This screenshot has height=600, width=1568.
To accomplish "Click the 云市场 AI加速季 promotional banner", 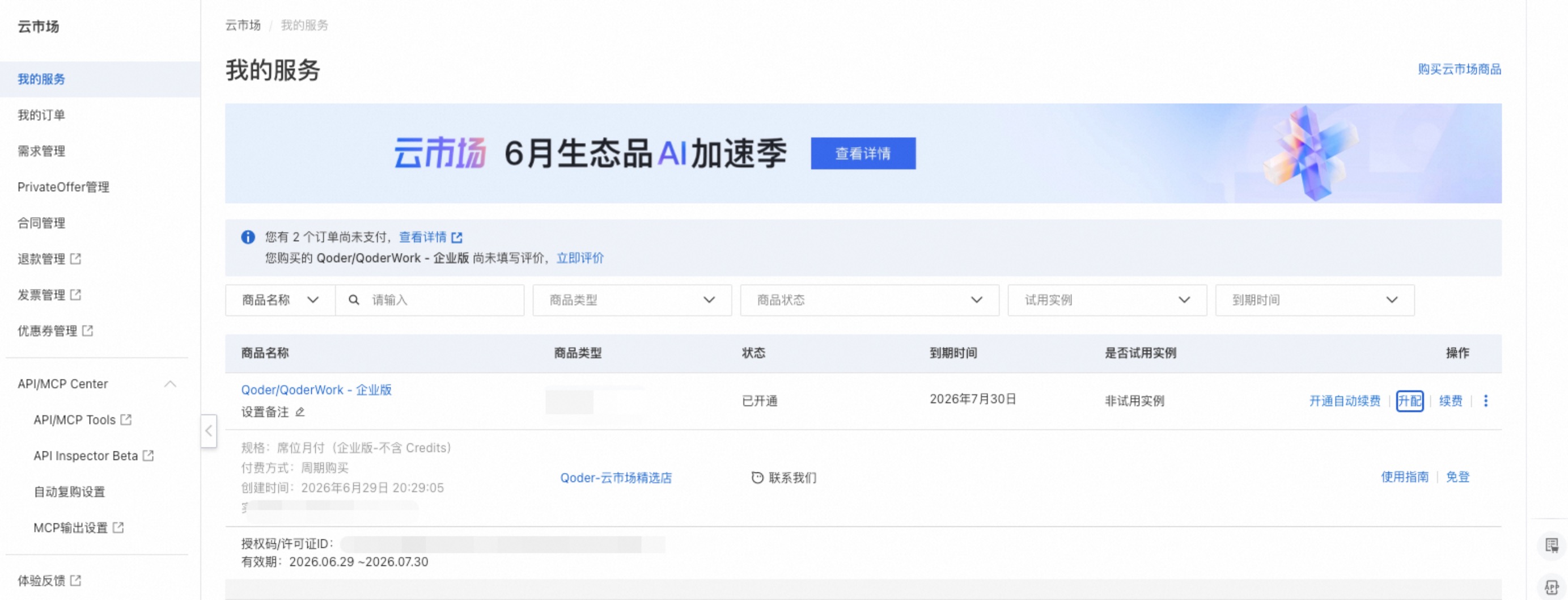I will tap(863, 154).
